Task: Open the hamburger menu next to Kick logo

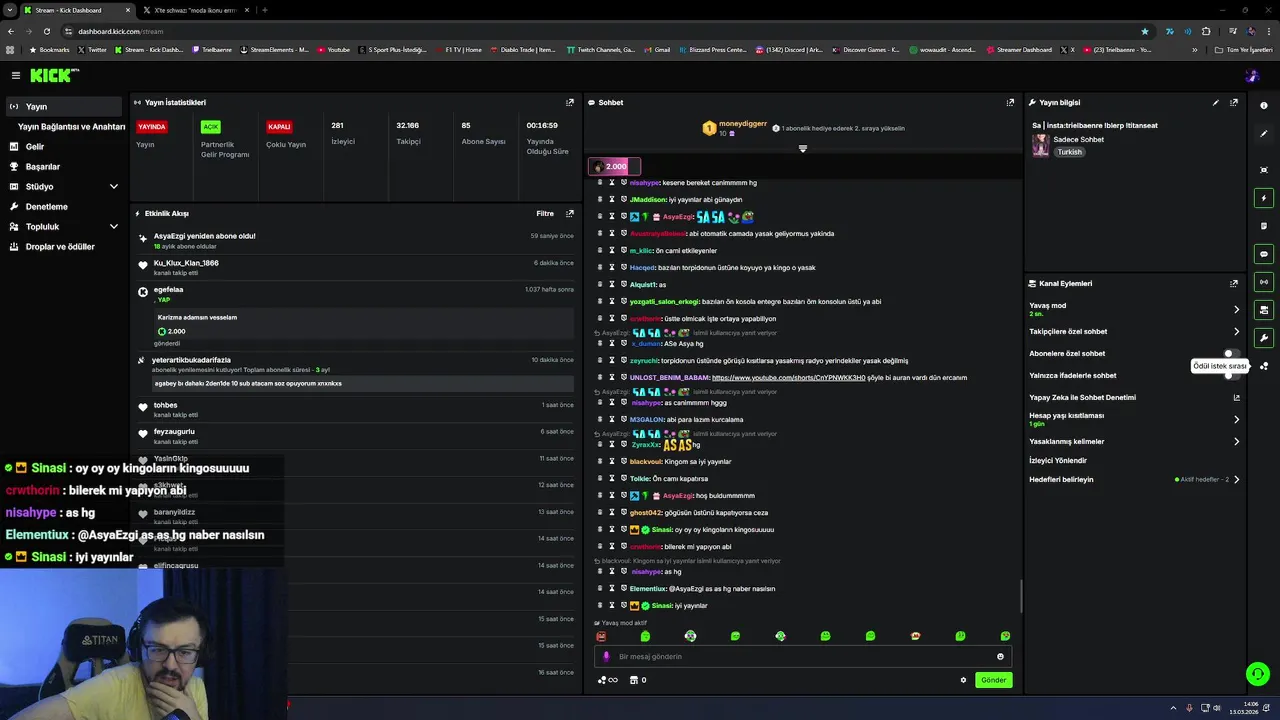Action: pos(16,75)
